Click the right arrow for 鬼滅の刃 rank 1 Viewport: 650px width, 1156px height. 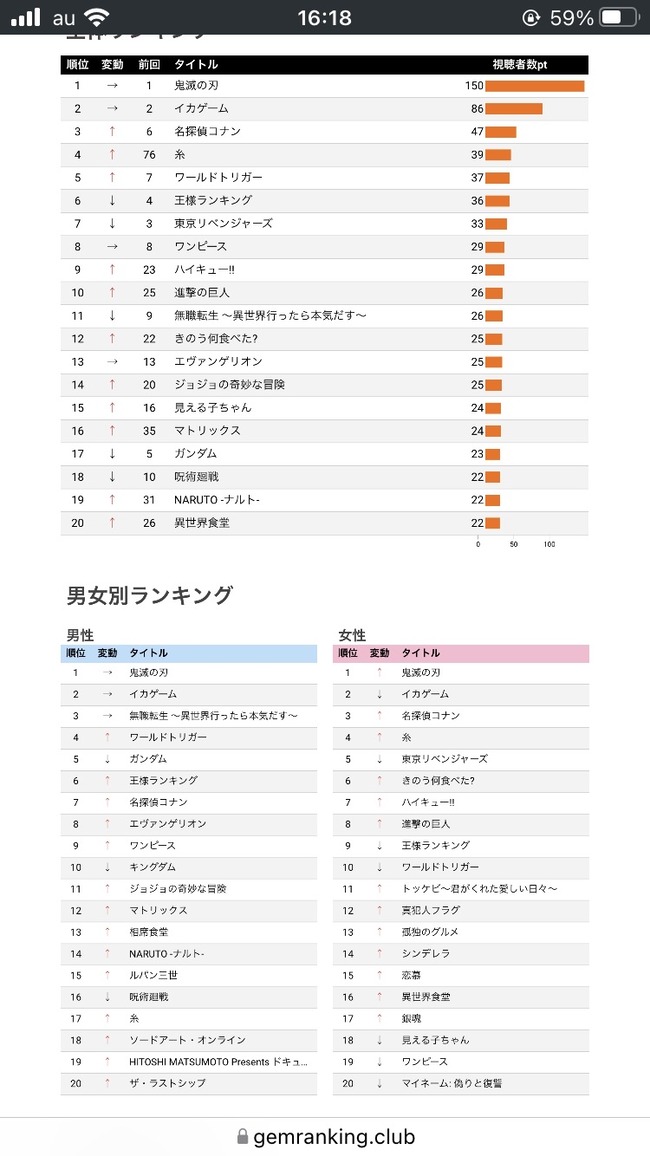pyautogui.click(x=112, y=86)
